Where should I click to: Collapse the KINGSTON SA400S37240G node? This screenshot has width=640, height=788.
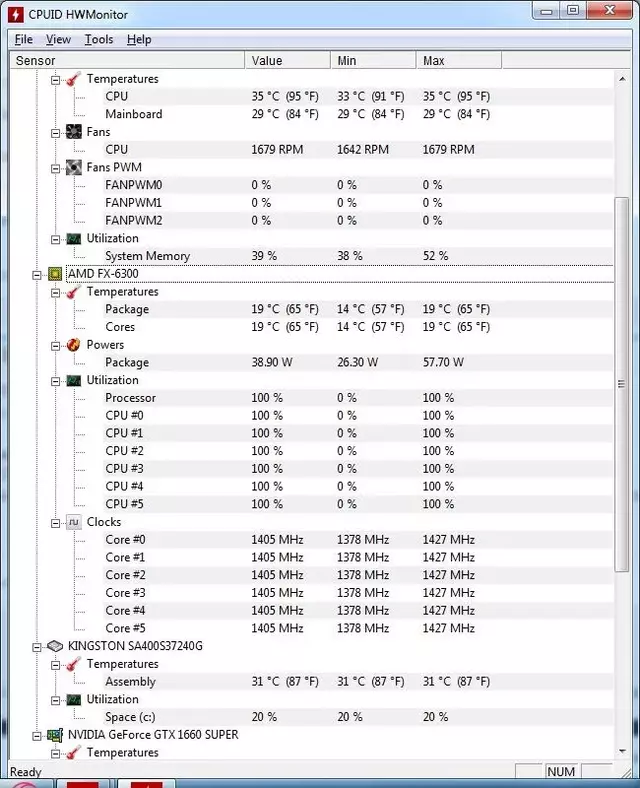(37, 647)
